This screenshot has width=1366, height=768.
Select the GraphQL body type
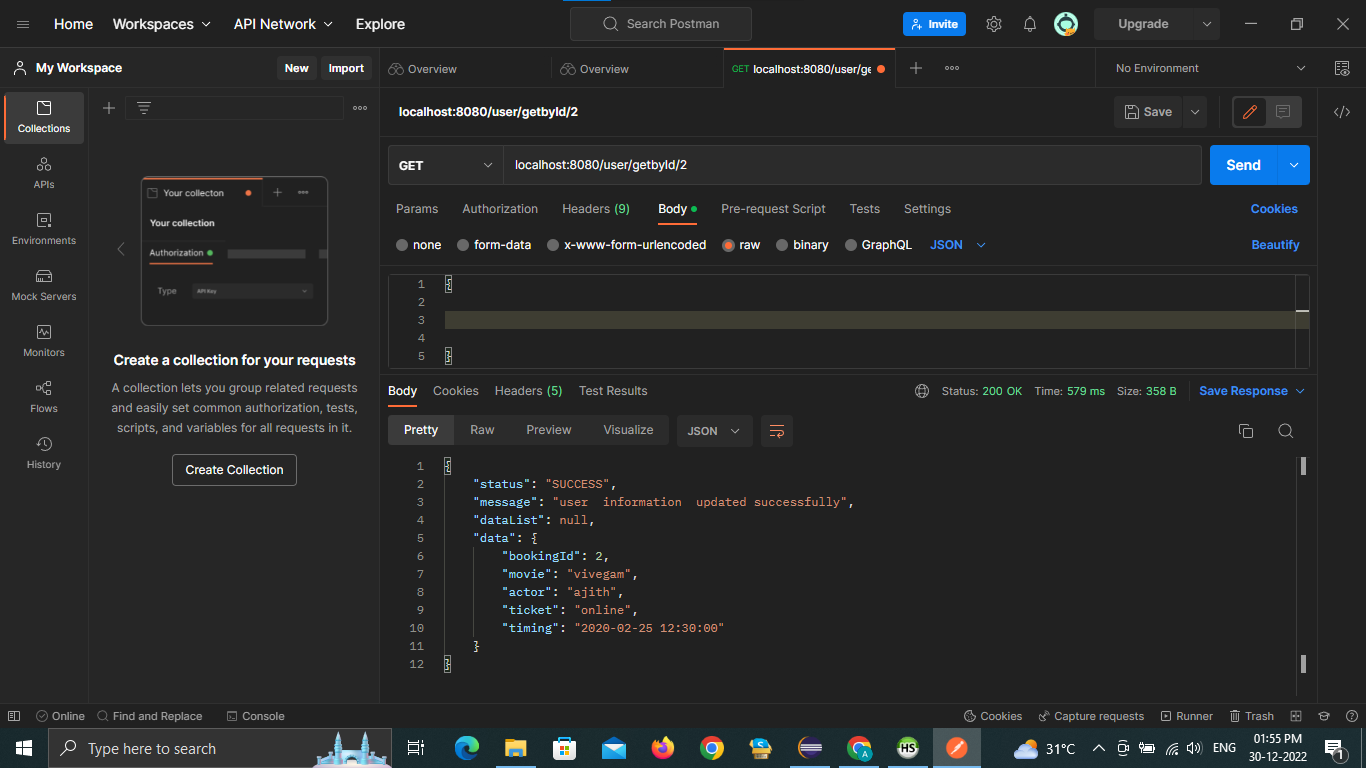[x=879, y=245]
